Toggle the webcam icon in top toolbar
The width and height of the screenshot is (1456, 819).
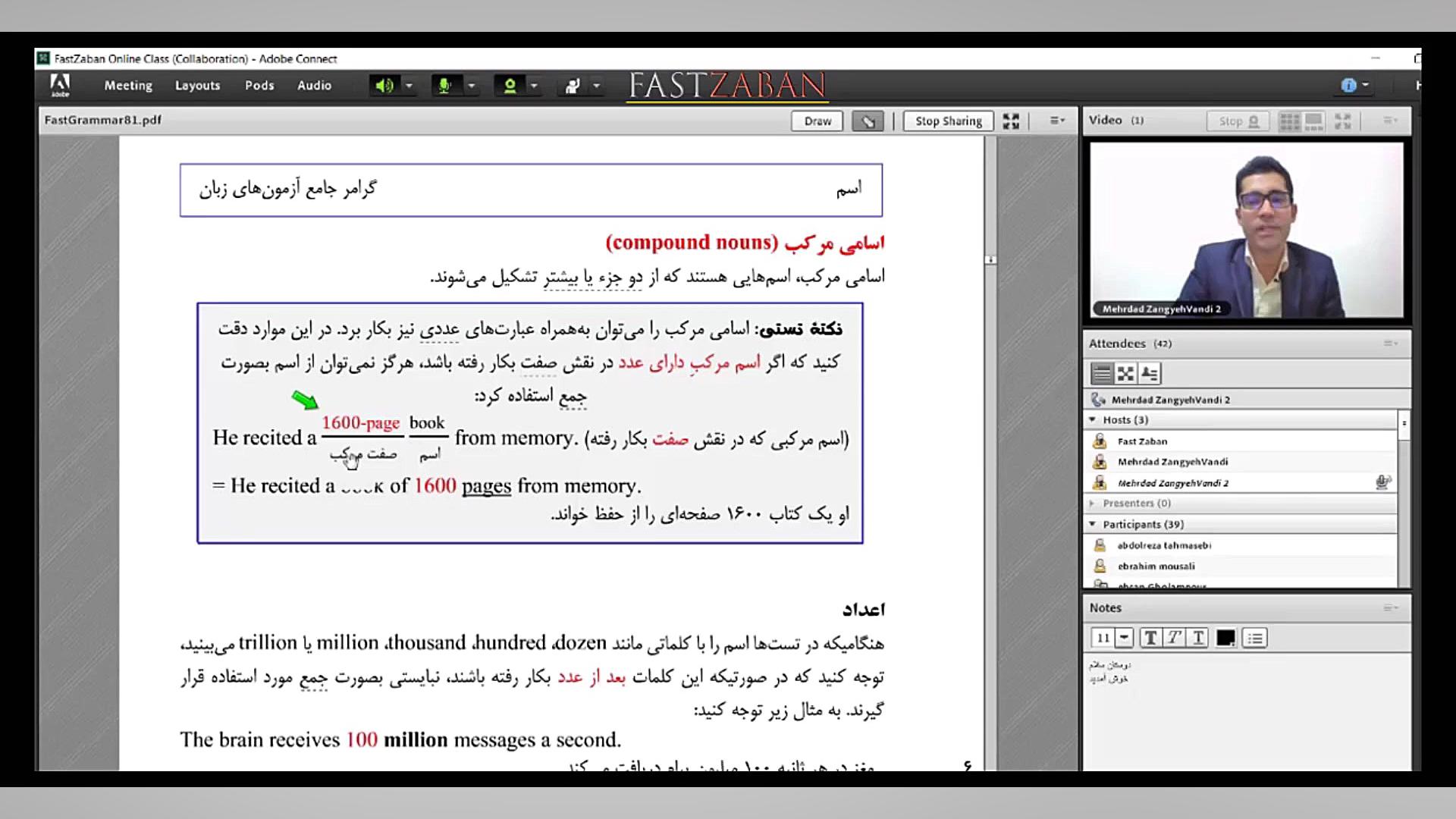510,86
